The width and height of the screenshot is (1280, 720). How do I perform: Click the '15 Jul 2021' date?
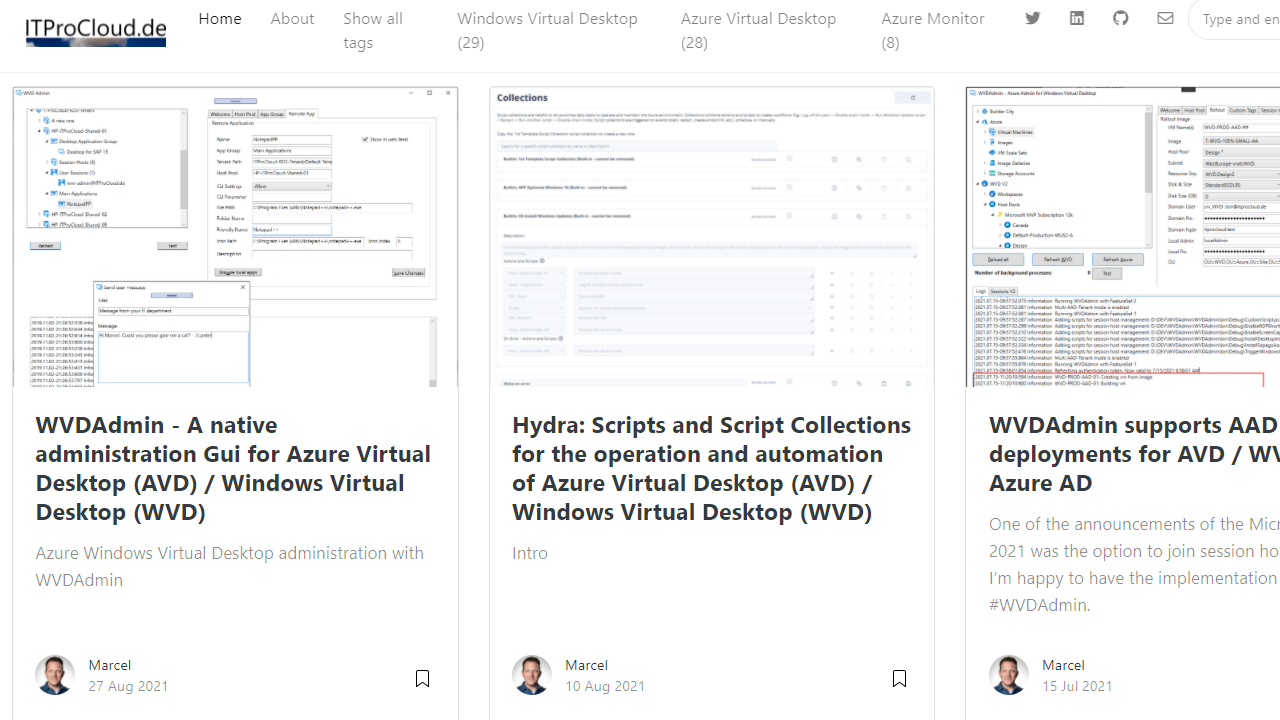(1077, 686)
